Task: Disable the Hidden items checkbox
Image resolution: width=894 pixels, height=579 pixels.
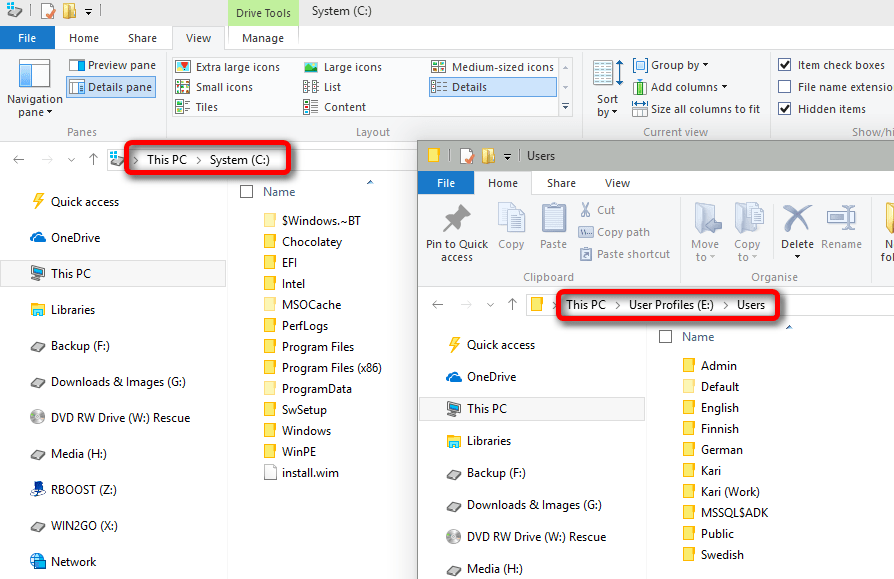Action: [x=786, y=108]
